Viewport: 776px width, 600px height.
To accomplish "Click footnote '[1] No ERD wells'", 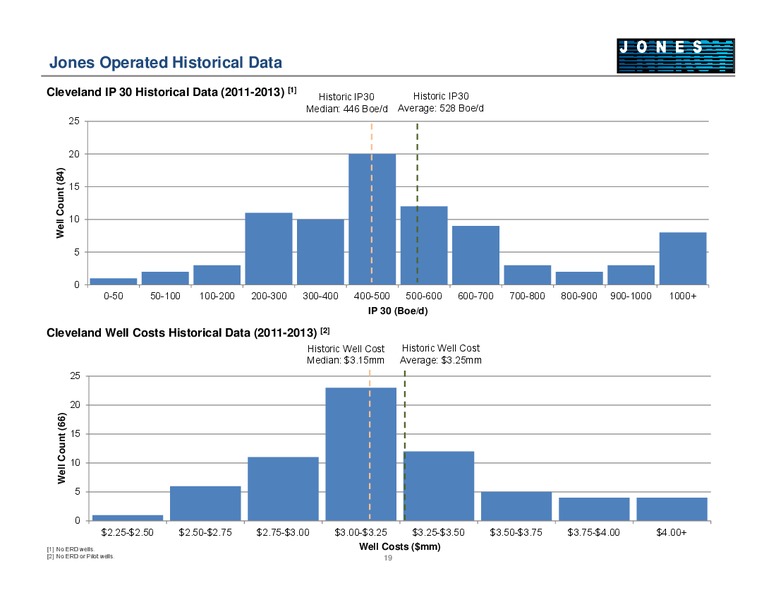I will point(70,549).
